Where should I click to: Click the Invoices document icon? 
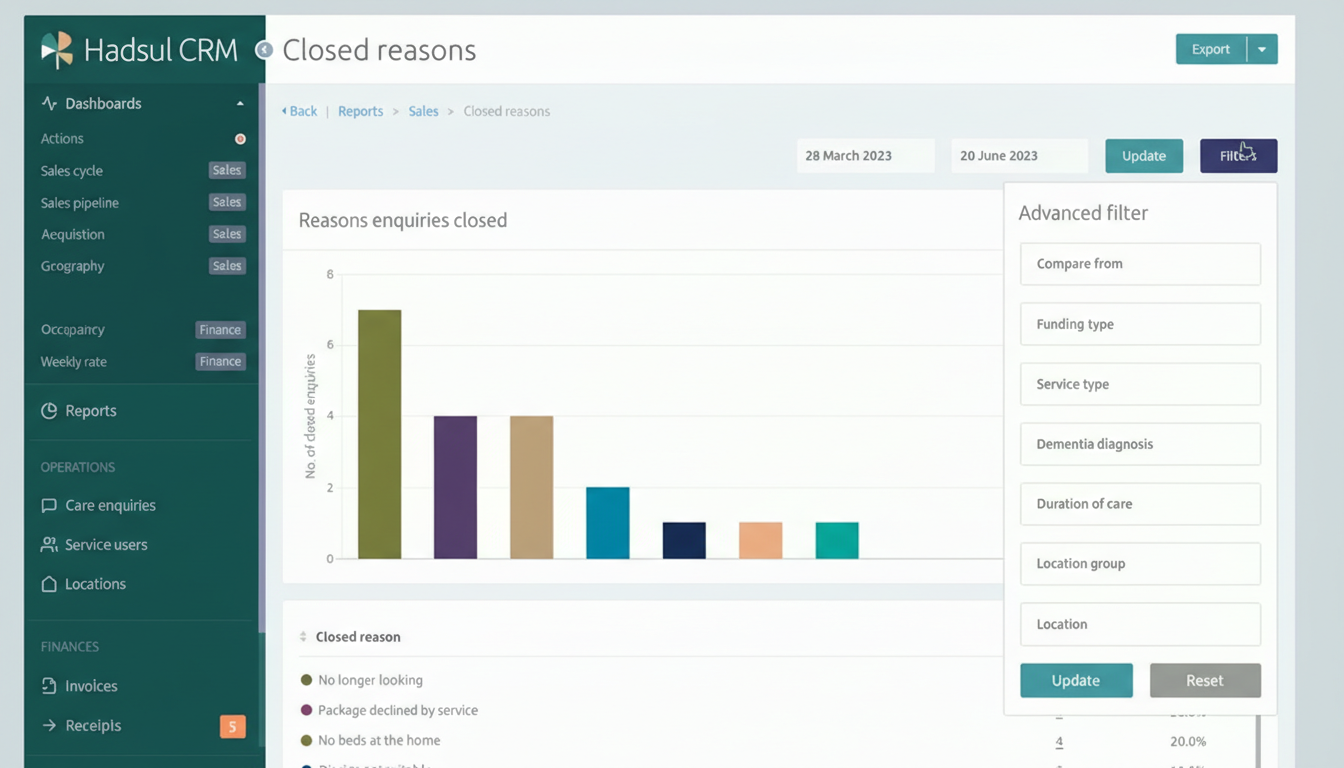[x=49, y=686]
